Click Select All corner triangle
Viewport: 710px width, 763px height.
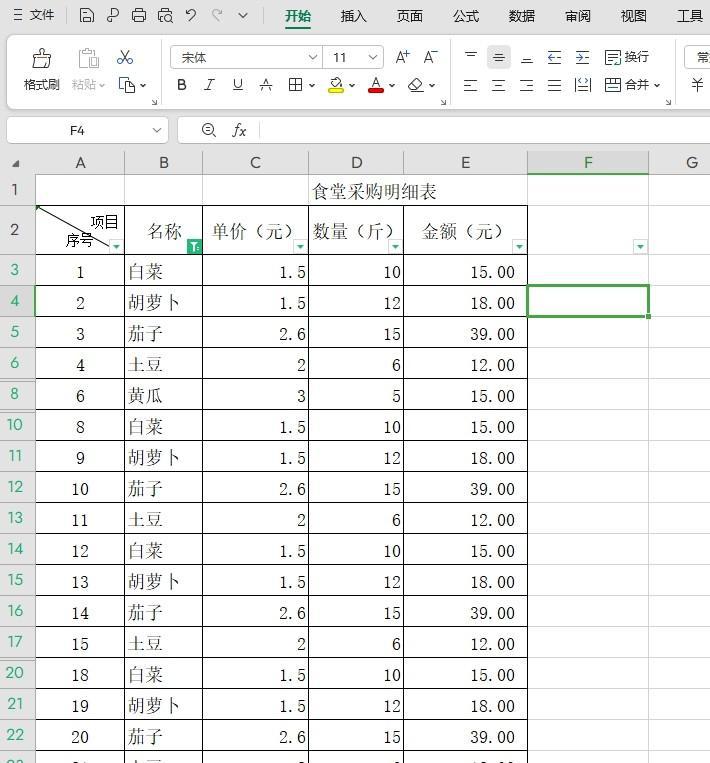16,164
